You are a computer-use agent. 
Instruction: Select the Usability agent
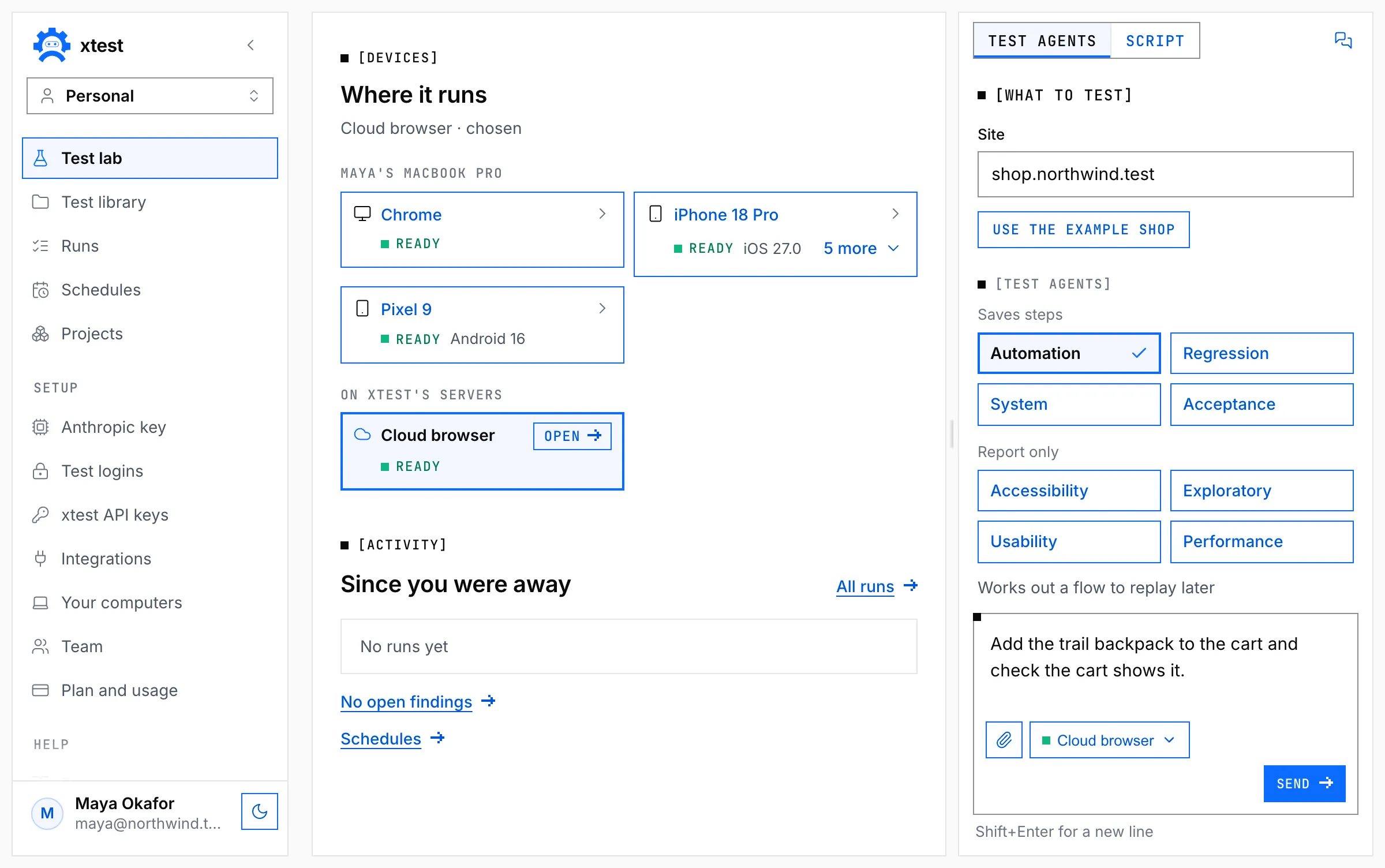point(1069,542)
